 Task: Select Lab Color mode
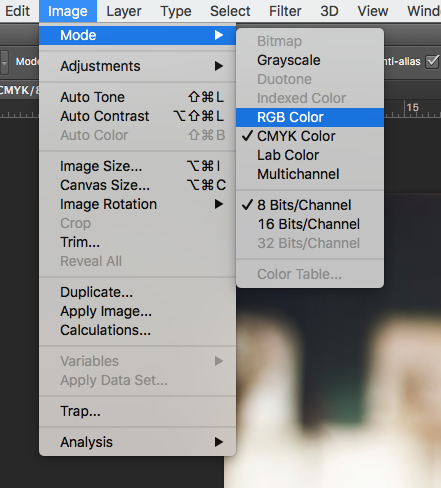310,155
